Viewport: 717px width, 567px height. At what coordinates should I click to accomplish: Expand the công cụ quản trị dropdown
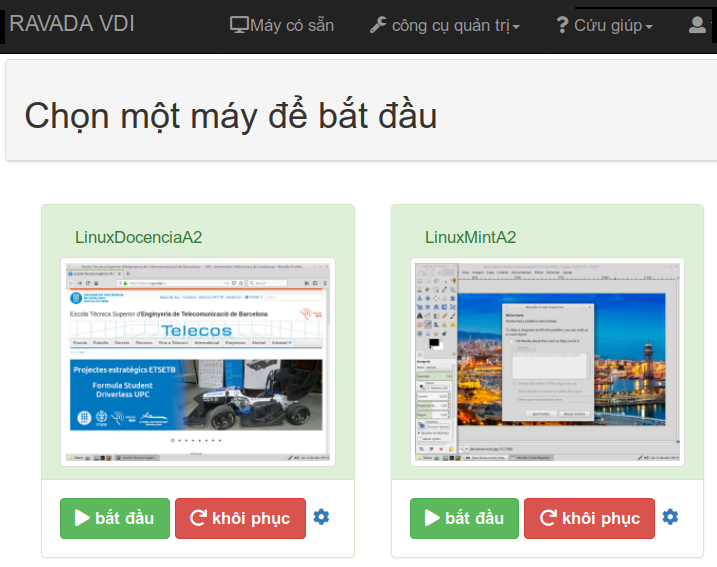[445, 26]
